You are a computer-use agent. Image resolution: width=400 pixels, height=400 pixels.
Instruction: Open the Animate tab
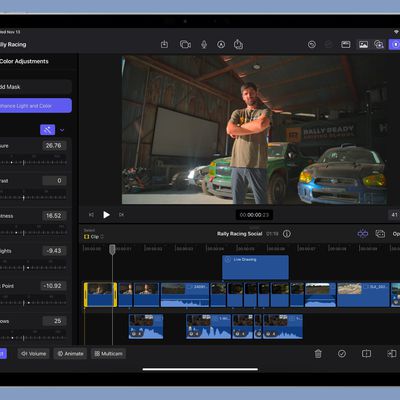point(70,354)
